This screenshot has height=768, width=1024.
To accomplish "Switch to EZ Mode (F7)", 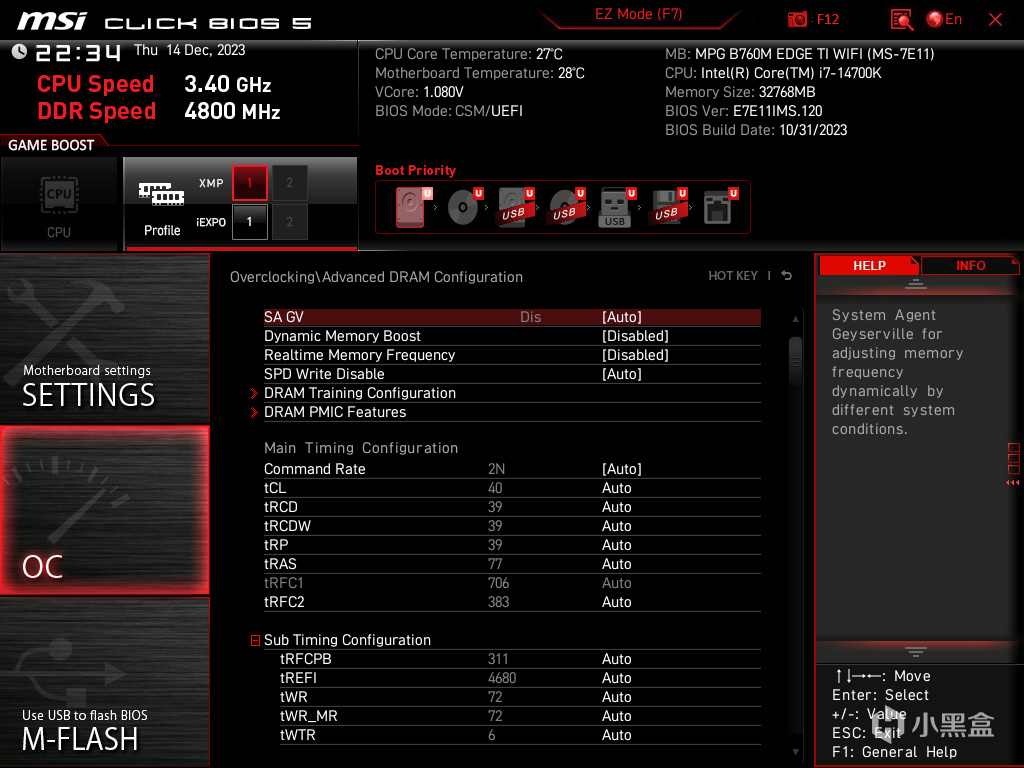I will tap(638, 14).
